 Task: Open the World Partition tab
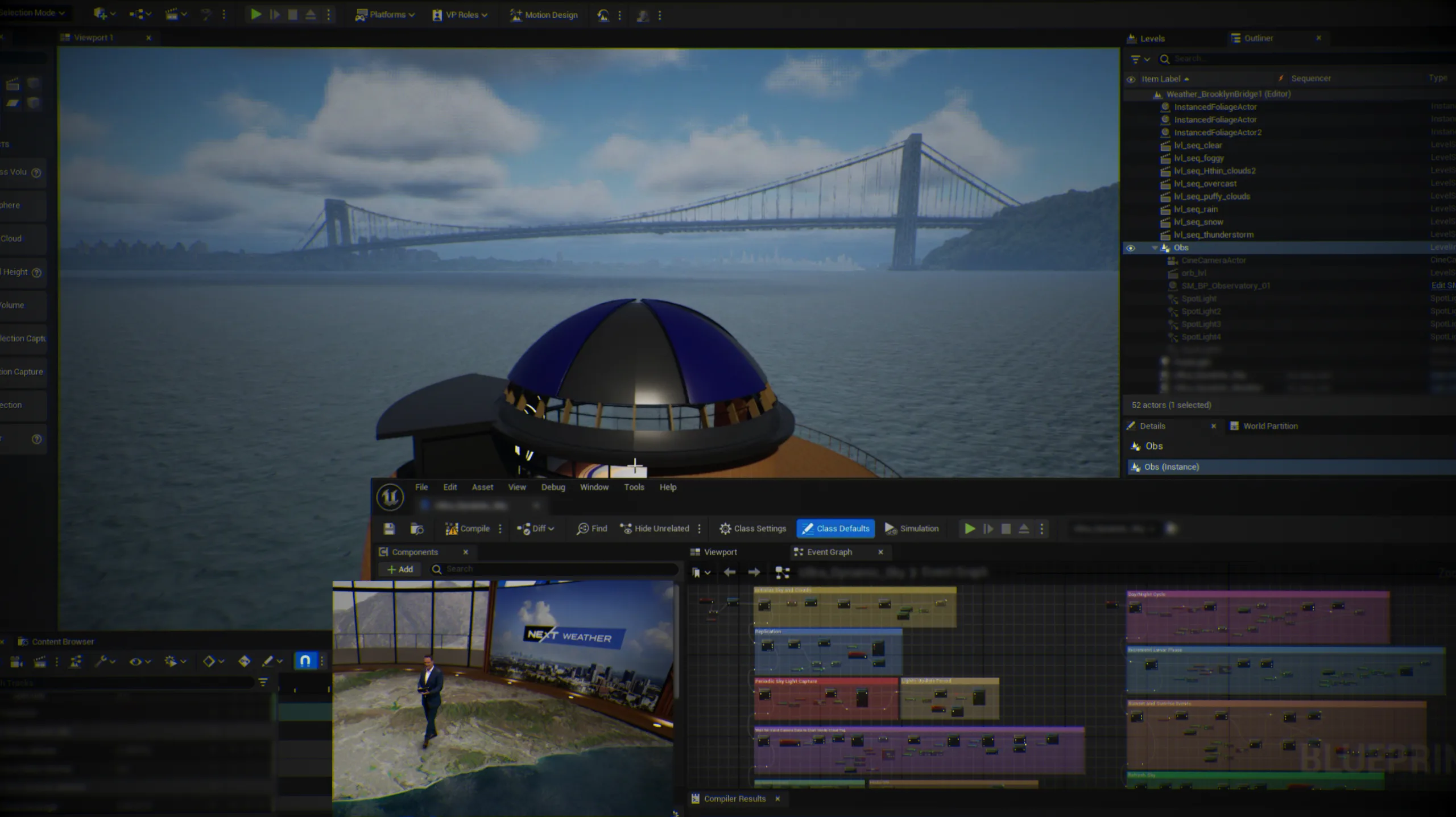(1264, 426)
